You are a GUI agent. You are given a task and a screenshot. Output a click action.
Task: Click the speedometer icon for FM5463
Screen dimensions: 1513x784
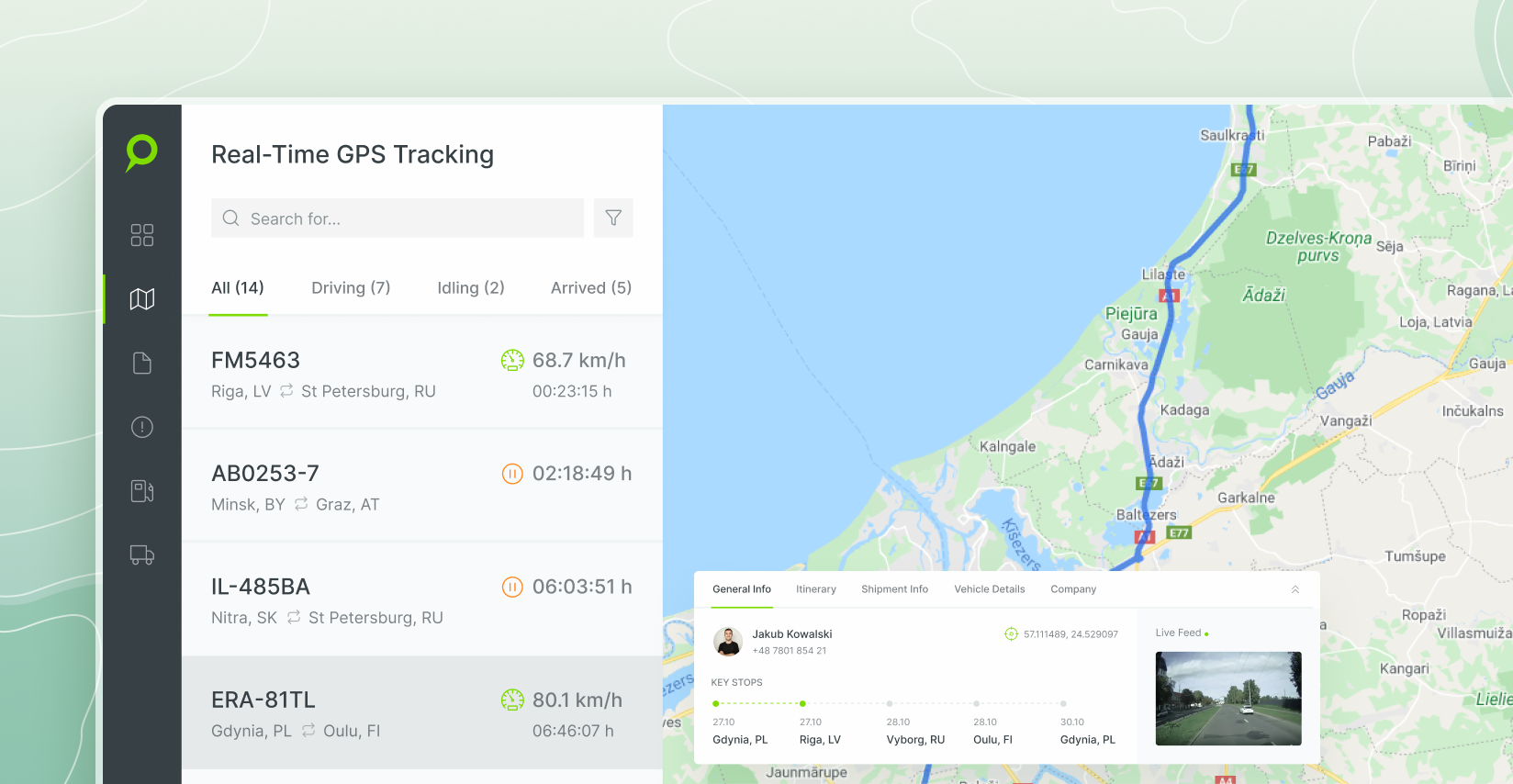coord(512,360)
